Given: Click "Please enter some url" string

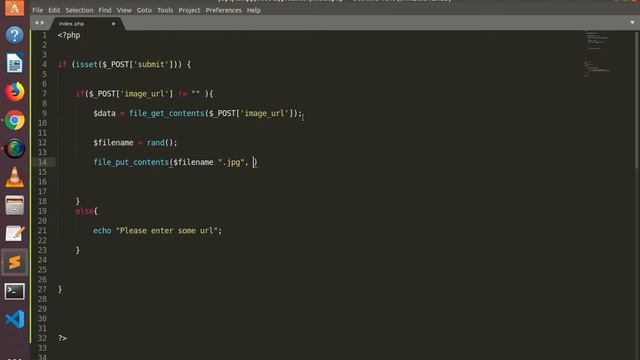Looking at the screenshot, I should coord(167,231).
